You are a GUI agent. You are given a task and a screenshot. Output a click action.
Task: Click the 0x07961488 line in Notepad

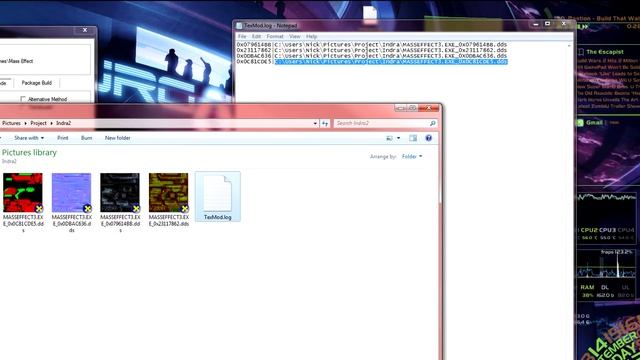[x=371, y=44]
